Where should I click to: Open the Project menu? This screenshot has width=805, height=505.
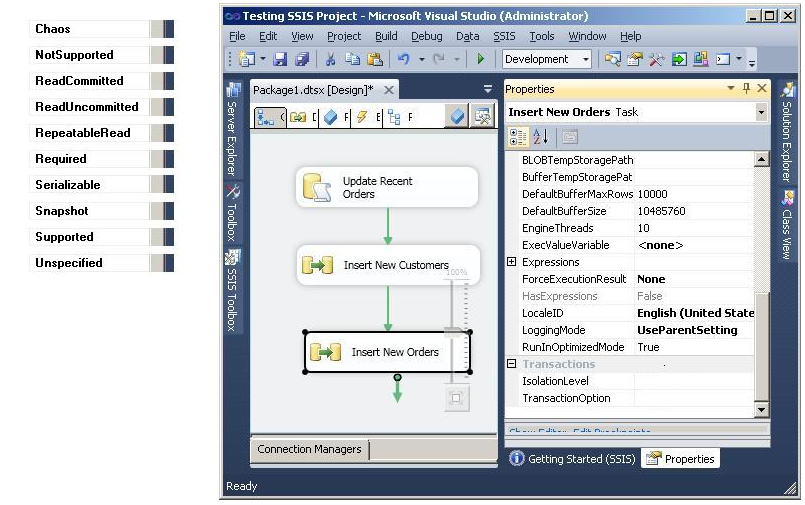[344, 36]
